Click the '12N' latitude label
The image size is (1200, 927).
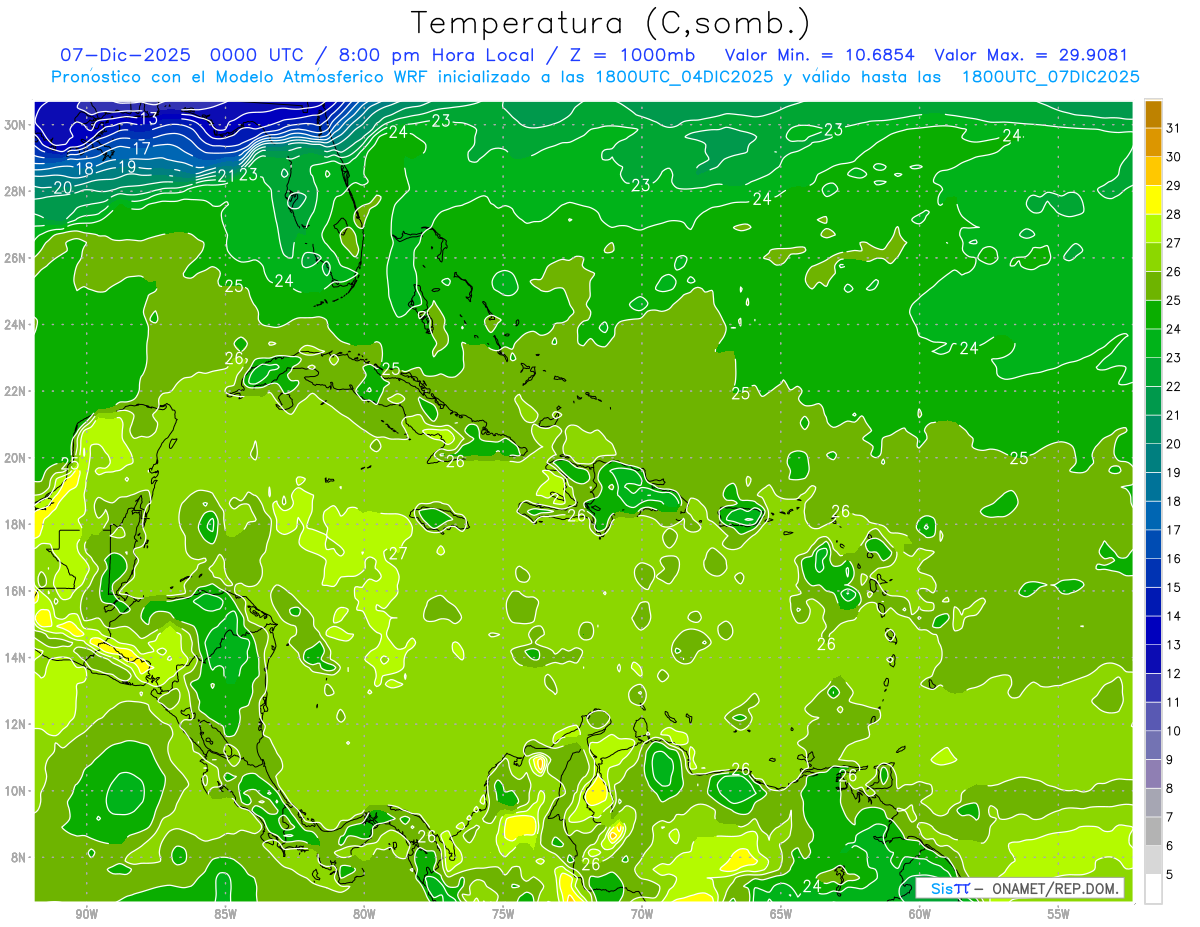(17, 724)
